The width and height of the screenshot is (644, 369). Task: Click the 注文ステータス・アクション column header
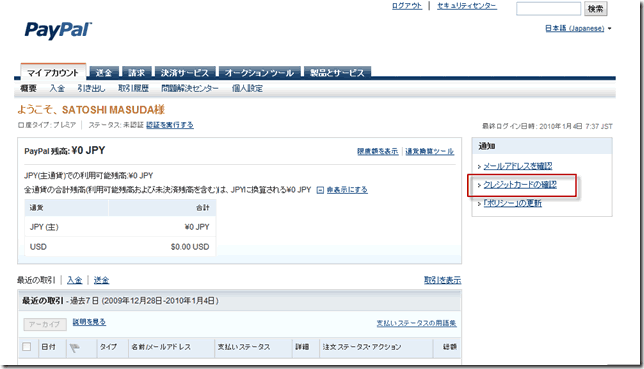pos(362,347)
